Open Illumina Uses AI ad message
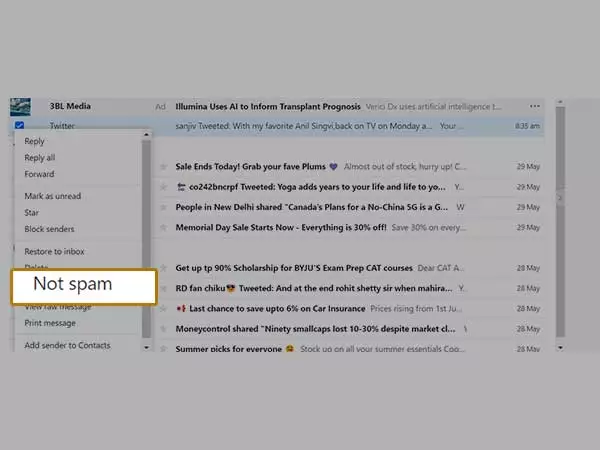 click(x=268, y=106)
